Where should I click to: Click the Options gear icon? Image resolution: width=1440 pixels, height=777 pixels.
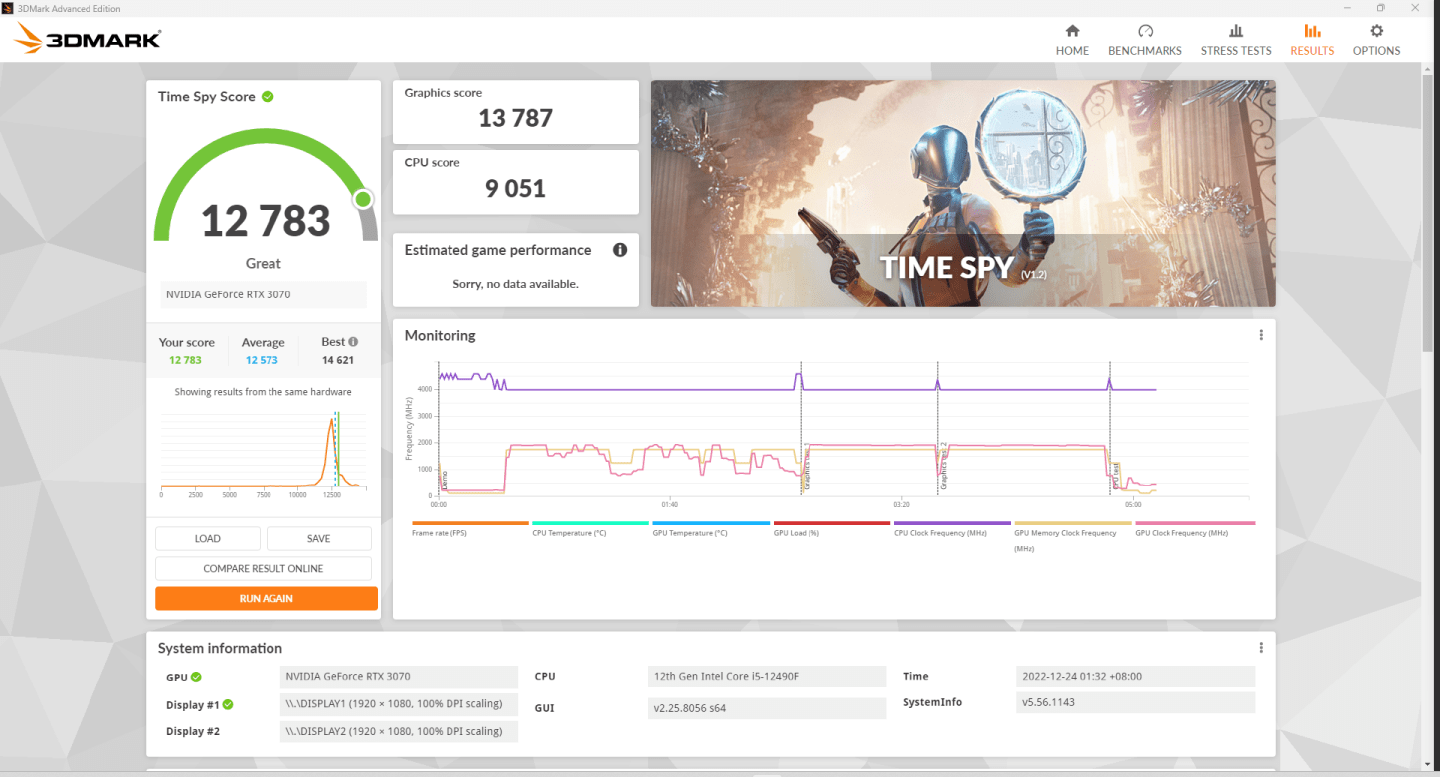pyautogui.click(x=1376, y=32)
